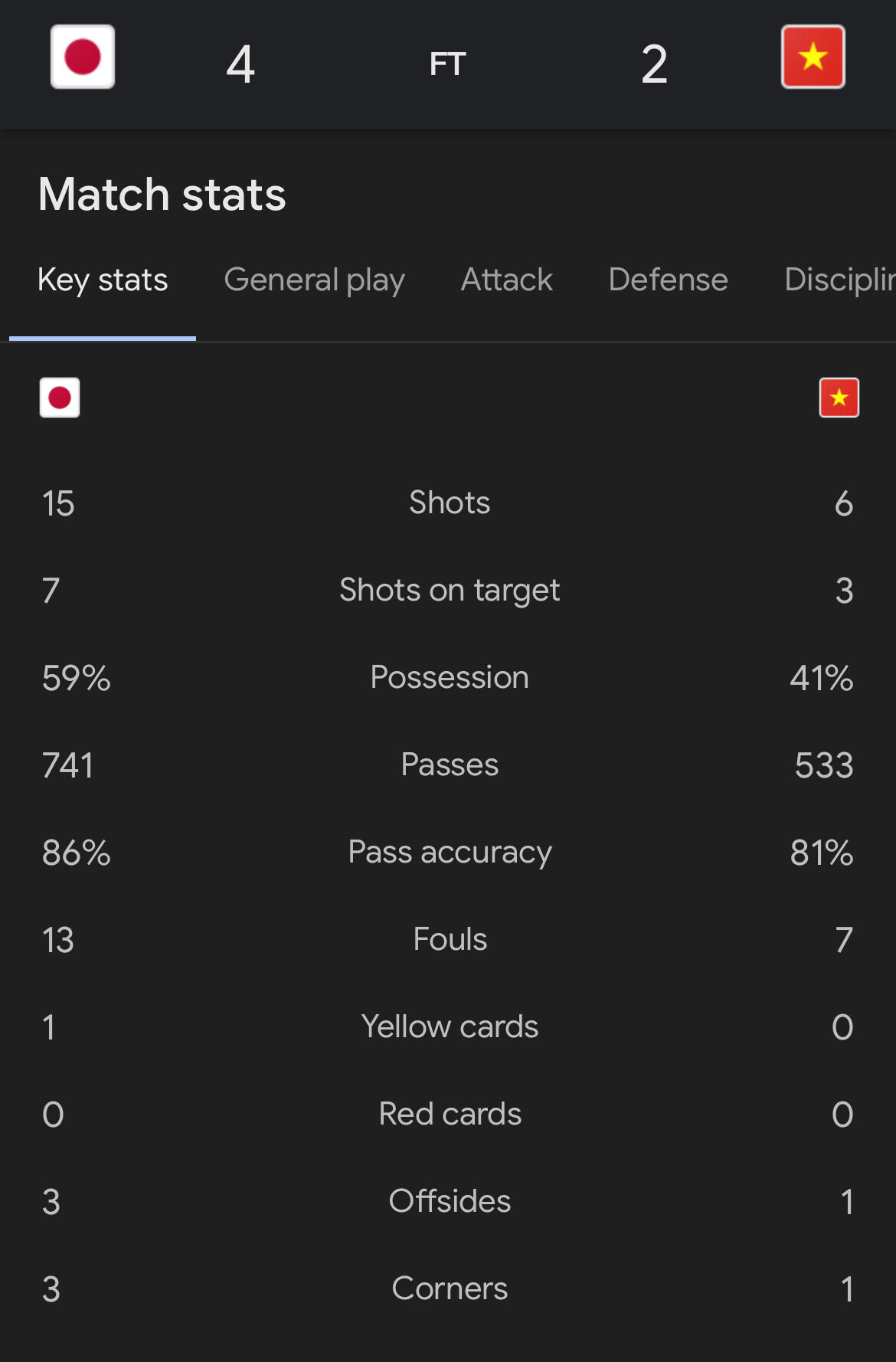
Task: Select the Key stats tab
Action: (103, 280)
